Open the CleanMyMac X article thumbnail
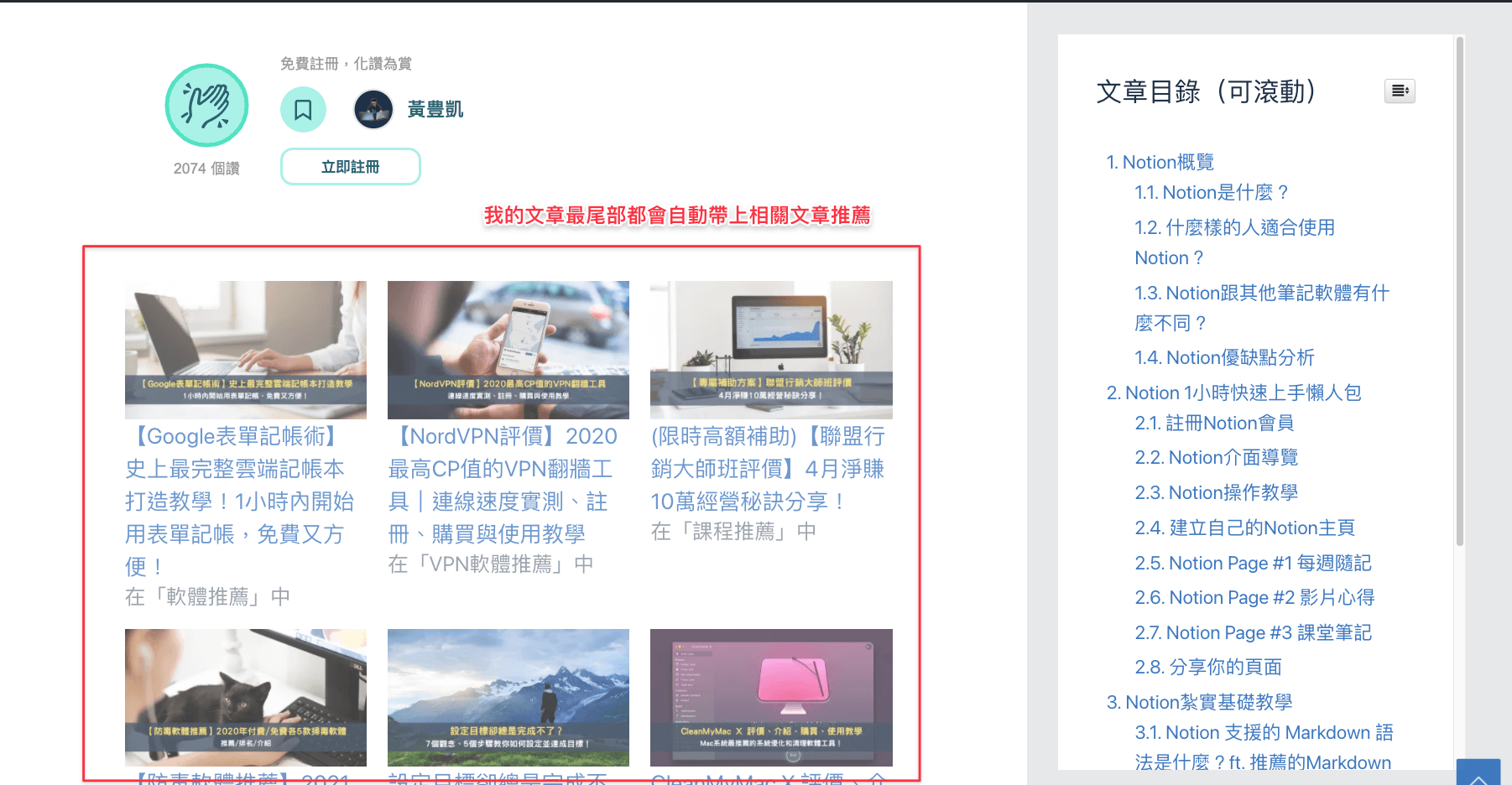1512x785 pixels. tap(771, 698)
